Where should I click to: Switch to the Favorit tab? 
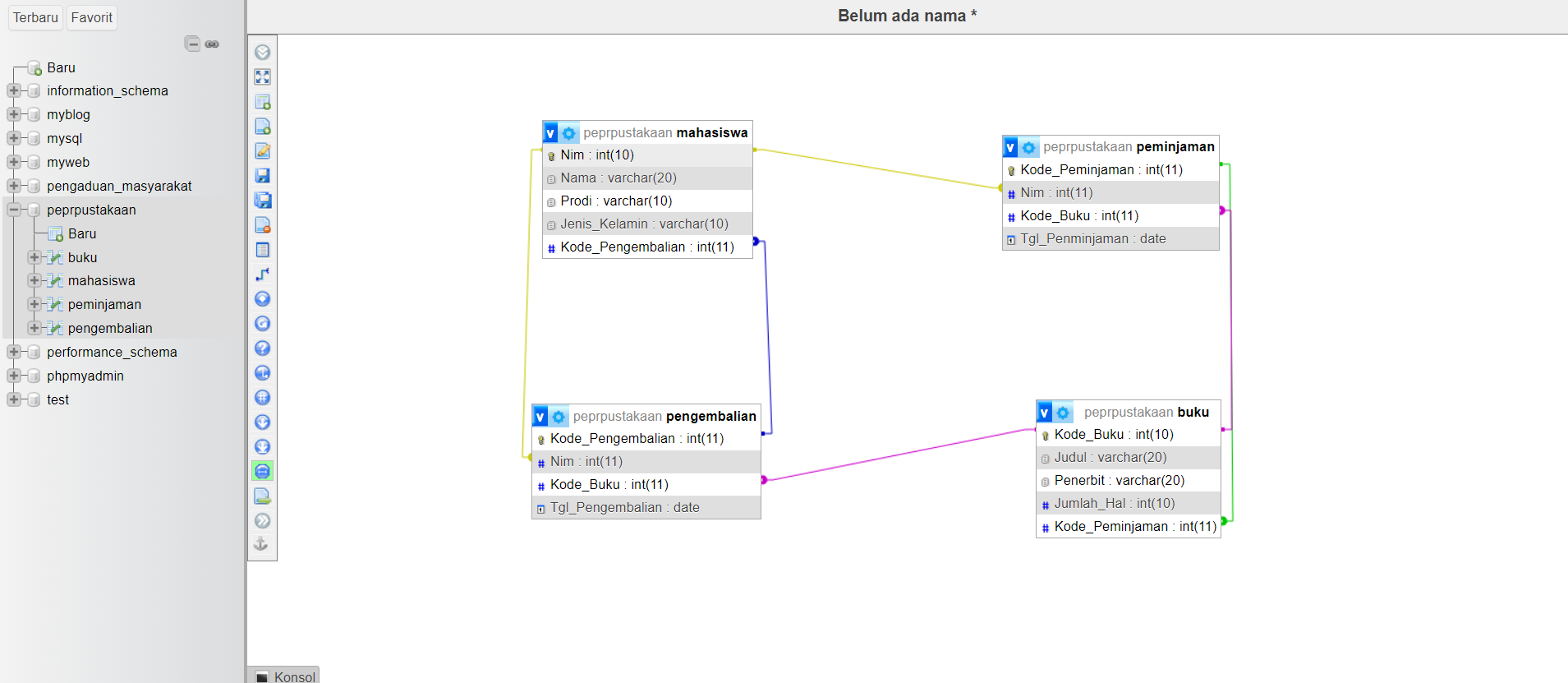(x=92, y=17)
